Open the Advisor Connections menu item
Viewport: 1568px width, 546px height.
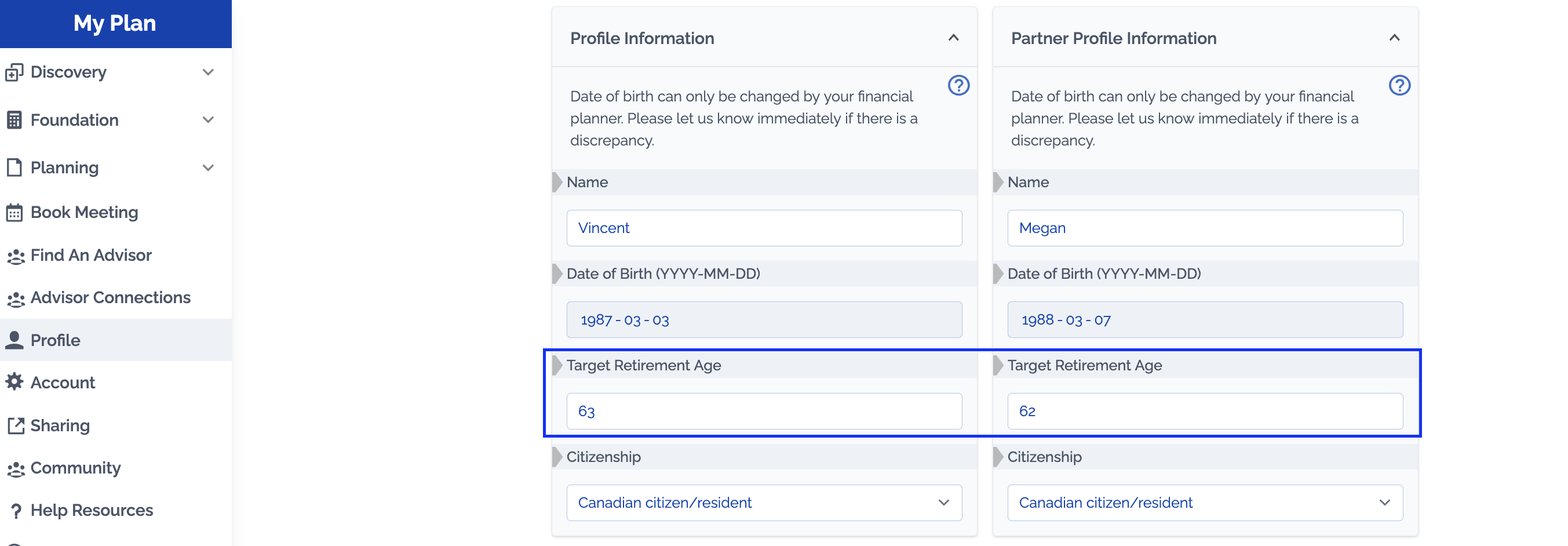coord(110,298)
